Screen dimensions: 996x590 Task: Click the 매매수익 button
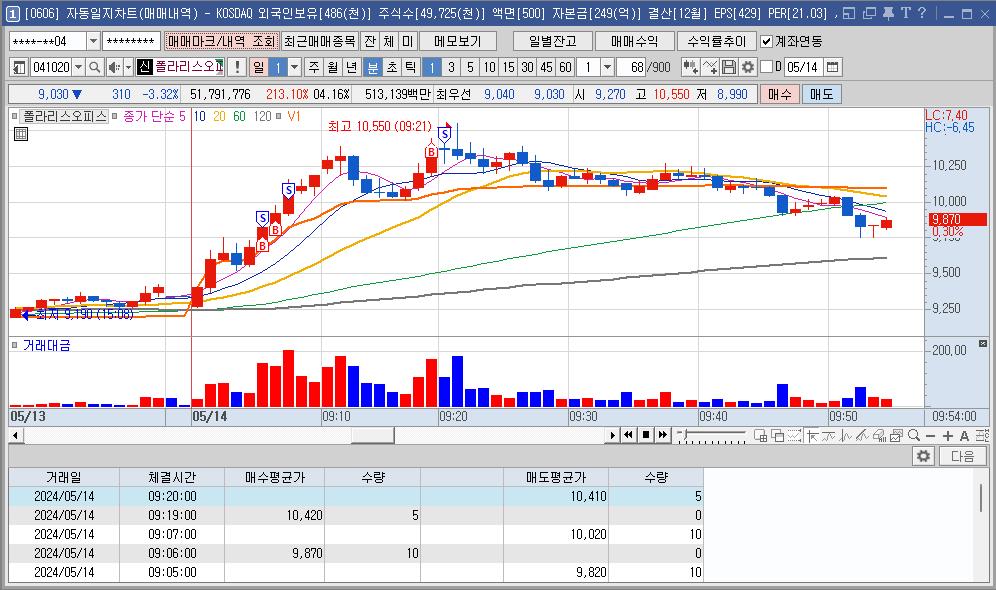pyautogui.click(x=635, y=41)
